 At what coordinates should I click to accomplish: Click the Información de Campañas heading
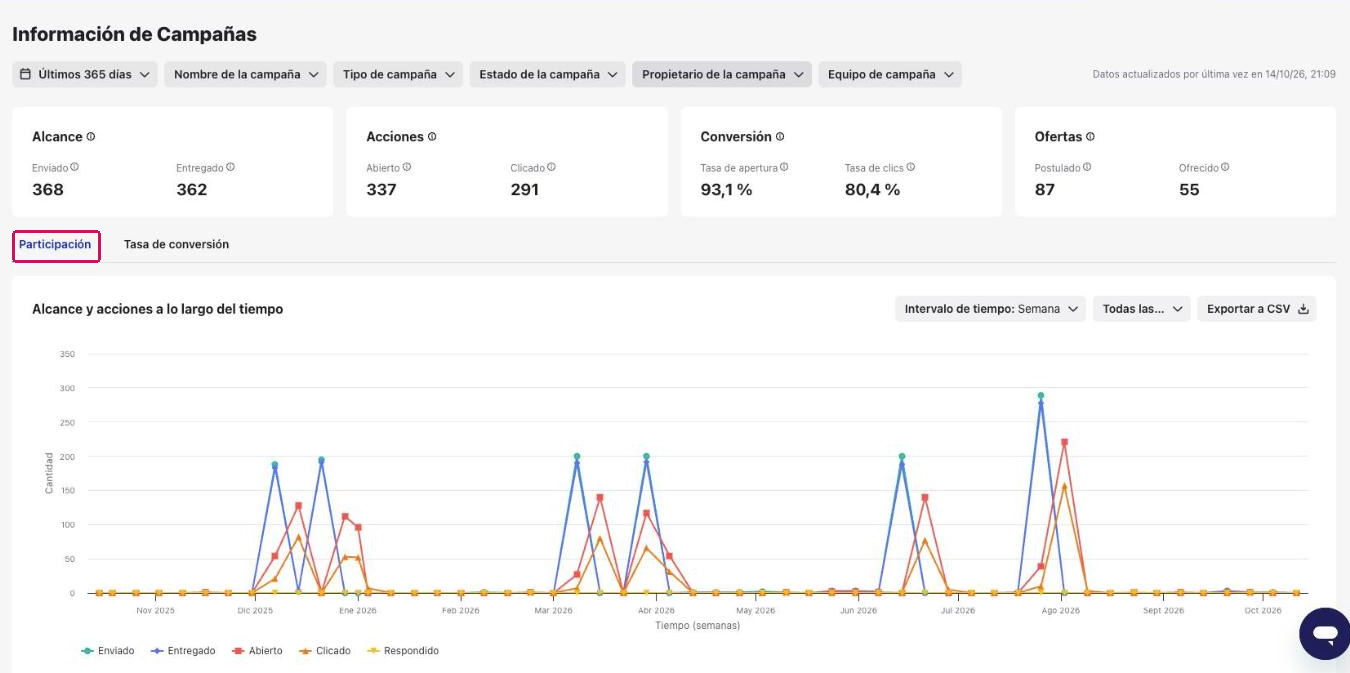coord(135,34)
